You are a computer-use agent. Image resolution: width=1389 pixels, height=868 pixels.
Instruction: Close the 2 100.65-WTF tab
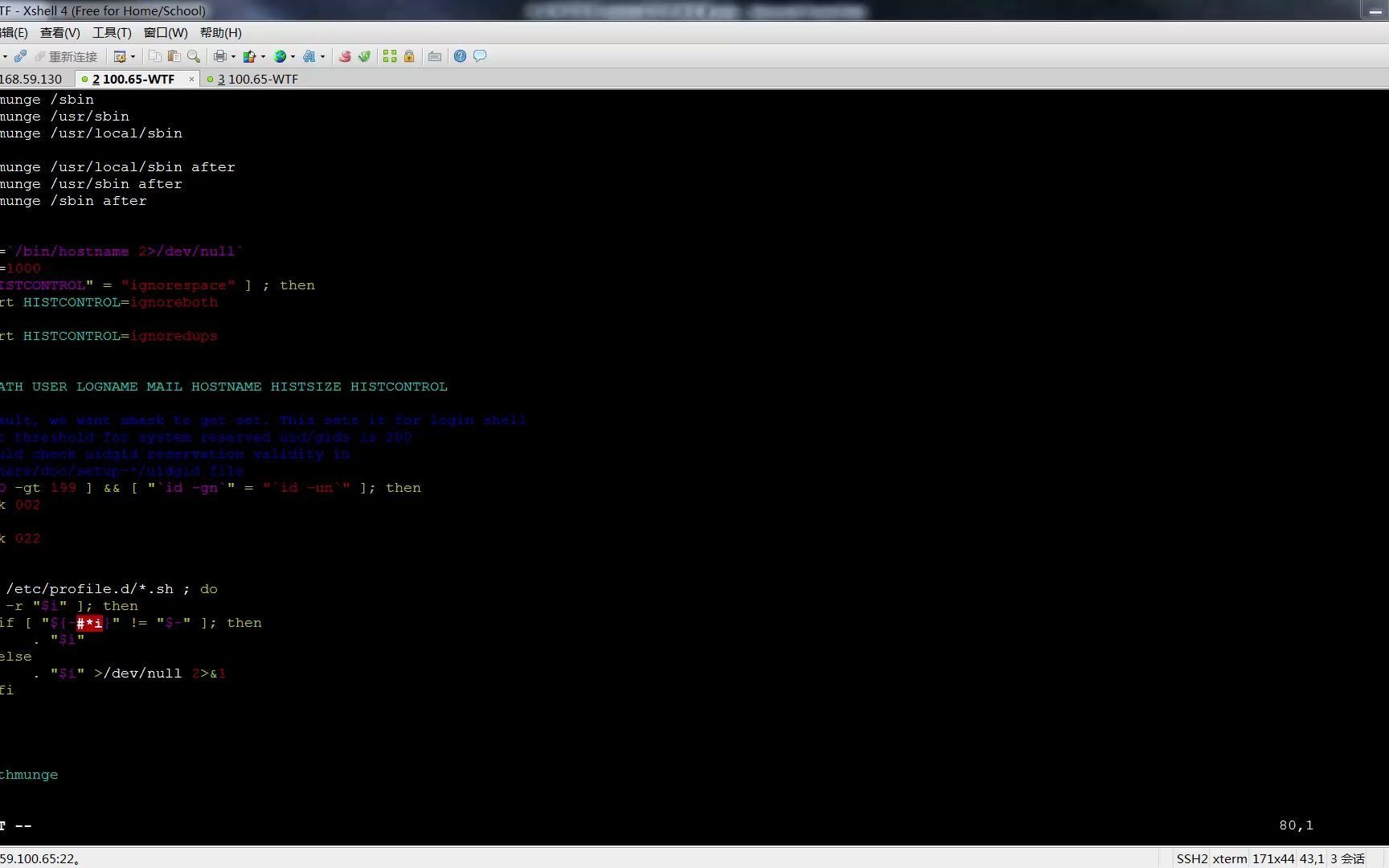pyautogui.click(x=191, y=80)
